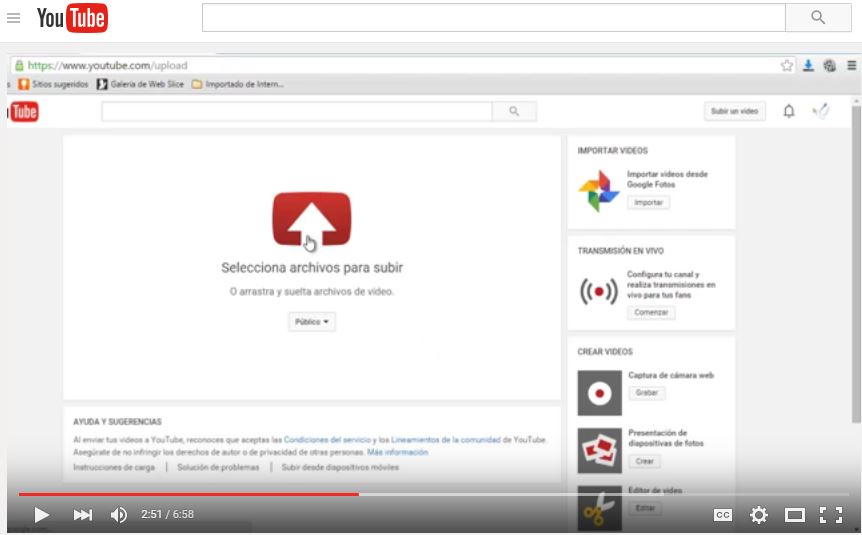
Task: Click the YouTube logo at top
Action: [72, 18]
